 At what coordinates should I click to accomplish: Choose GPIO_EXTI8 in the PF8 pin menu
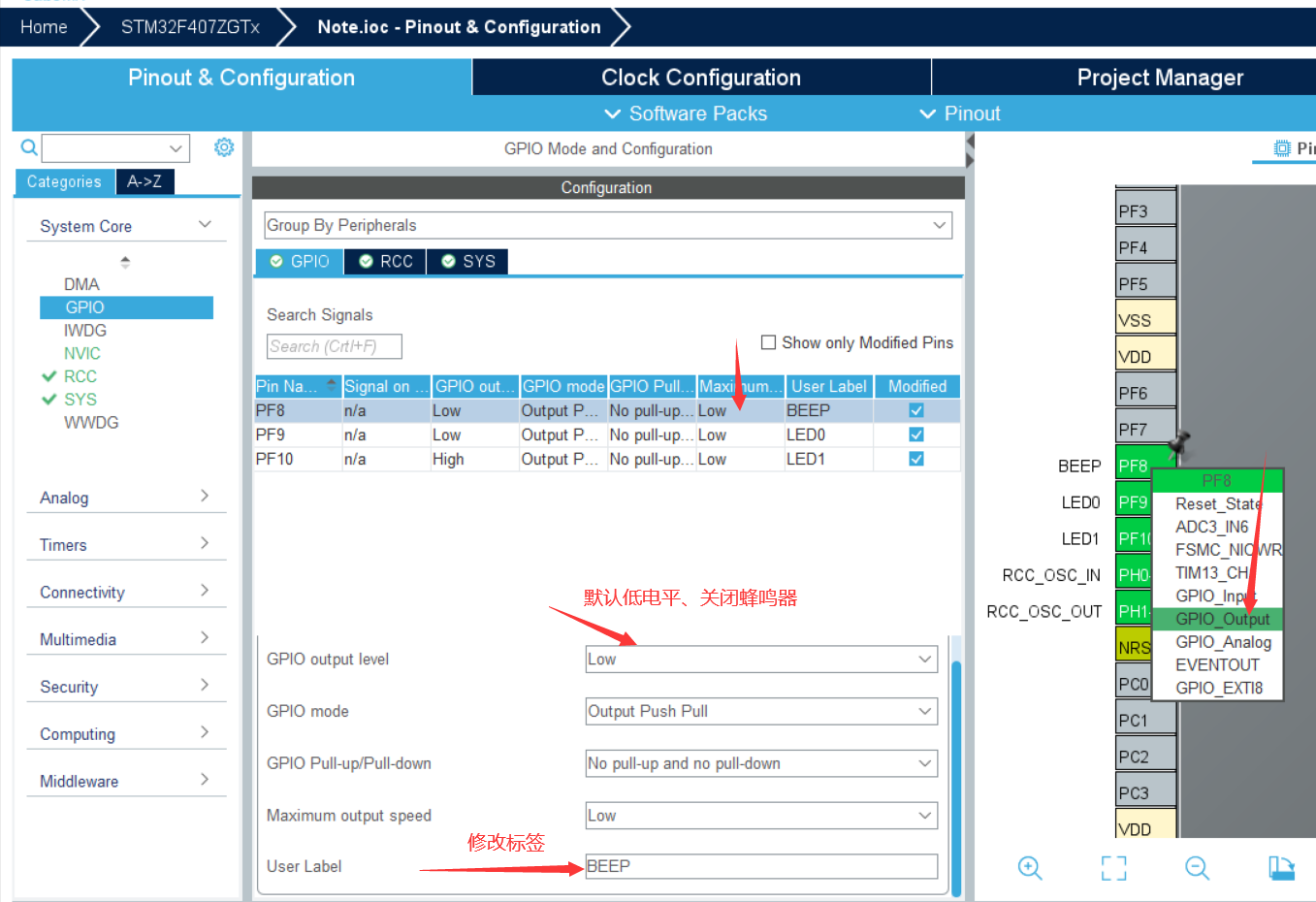[1219, 689]
